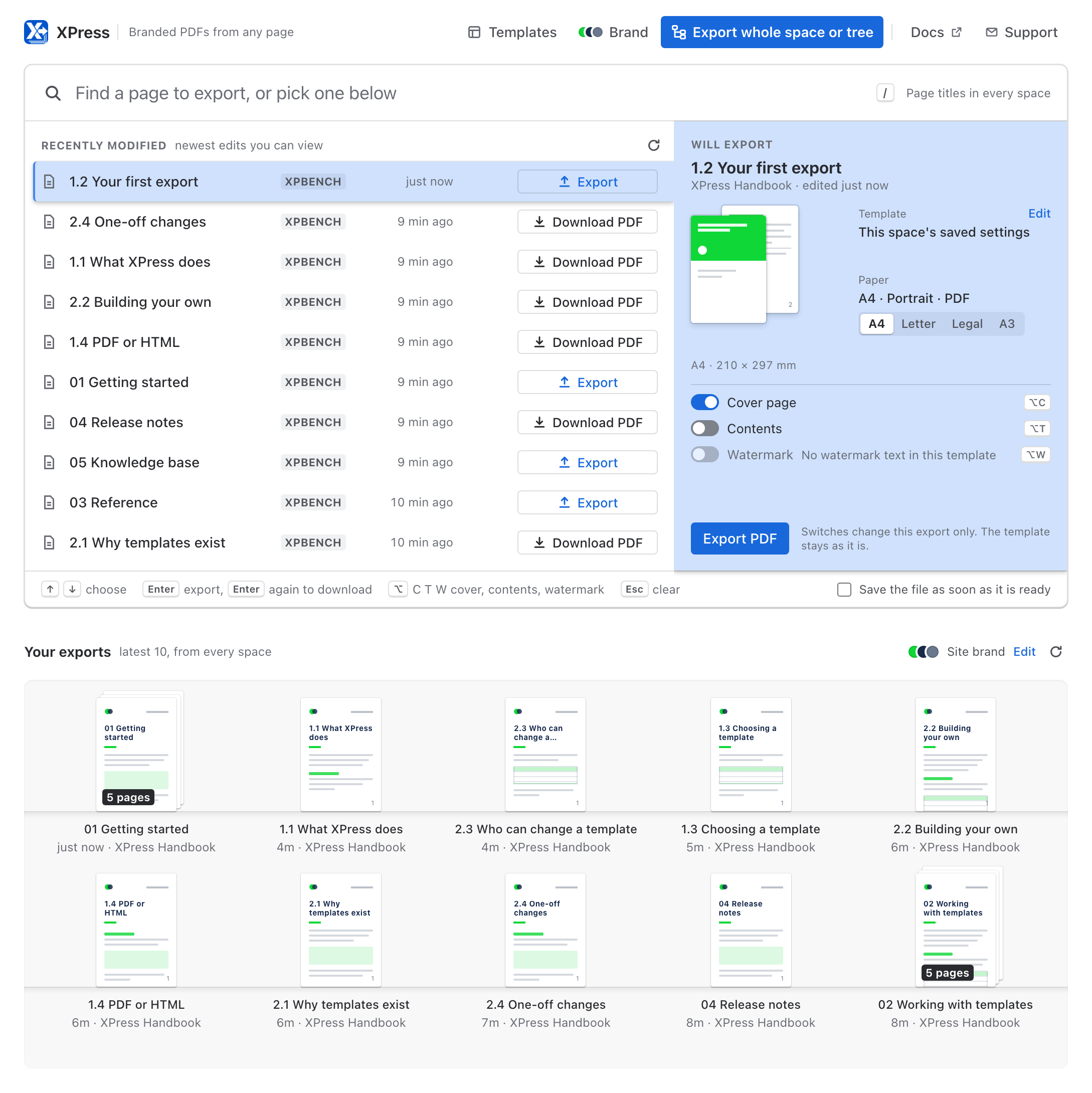Click the search magnifier icon
Viewport: 1092px width, 1093px height.
click(x=53, y=93)
